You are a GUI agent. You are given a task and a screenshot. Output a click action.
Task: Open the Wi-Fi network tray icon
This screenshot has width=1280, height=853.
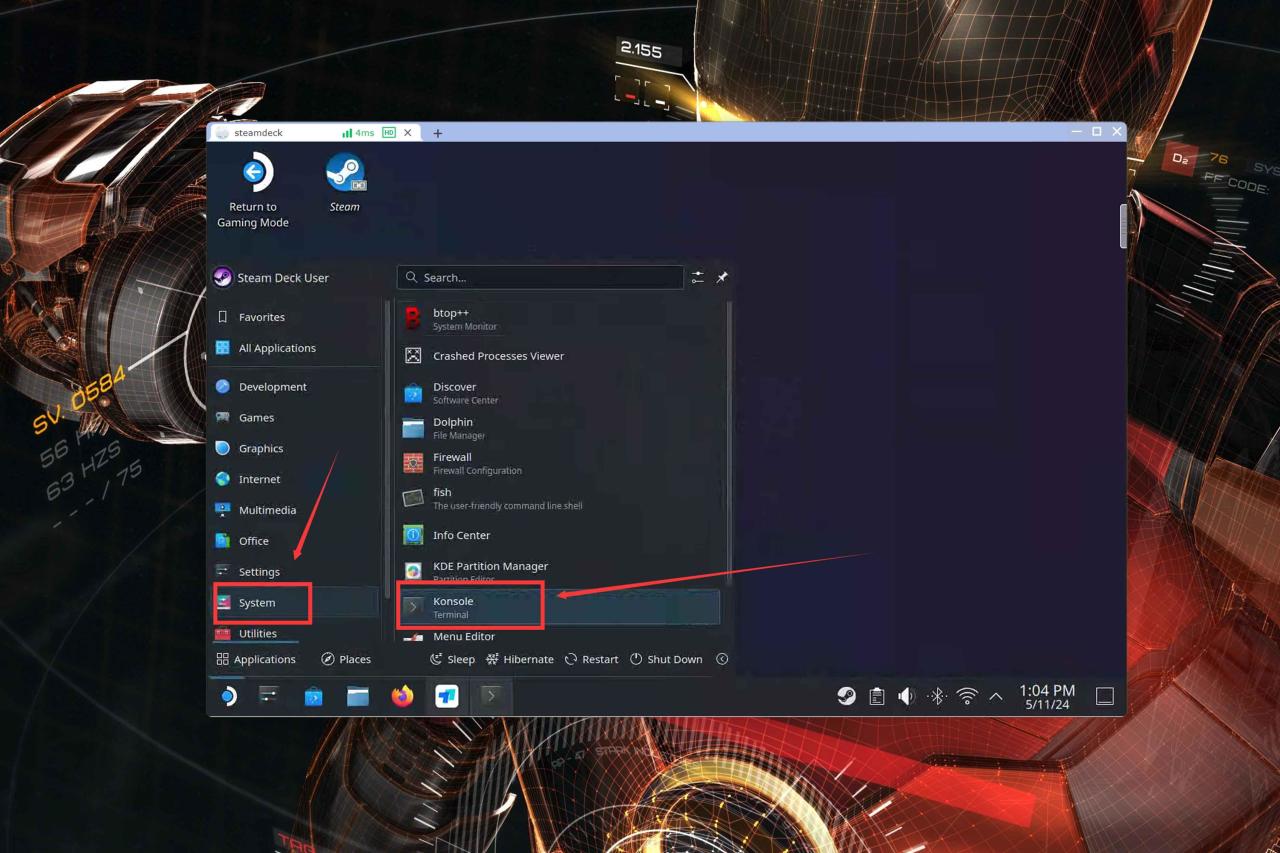click(x=967, y=696)
